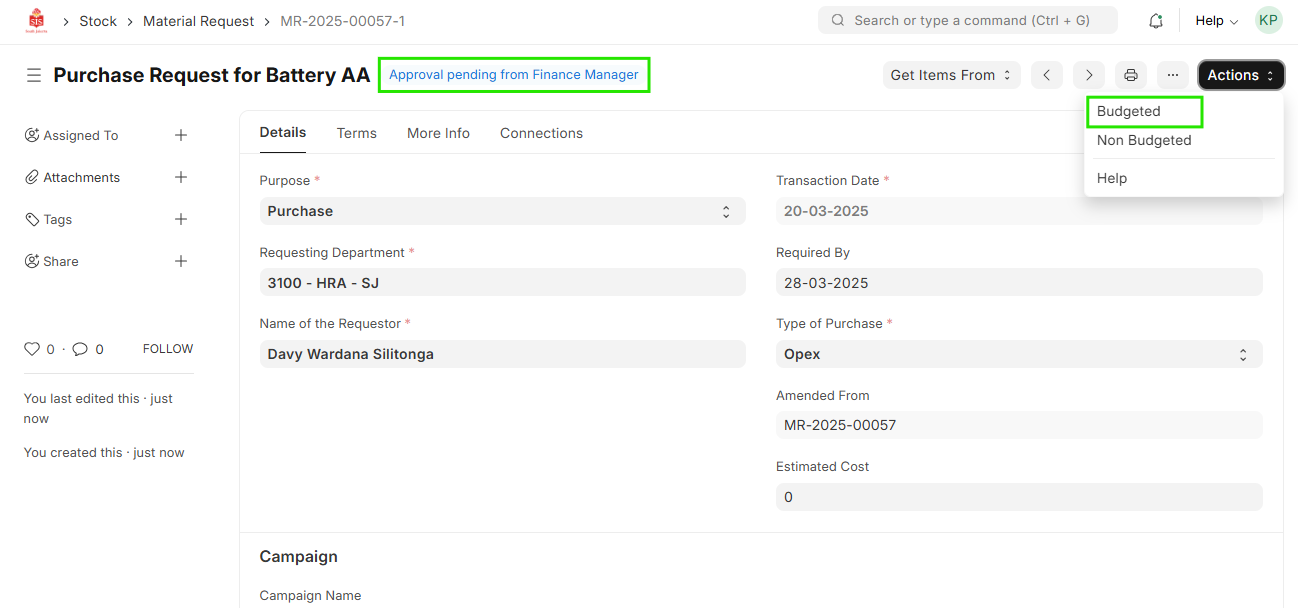
Task: Add a tag using plus icon
Action: tap(181, 219)
